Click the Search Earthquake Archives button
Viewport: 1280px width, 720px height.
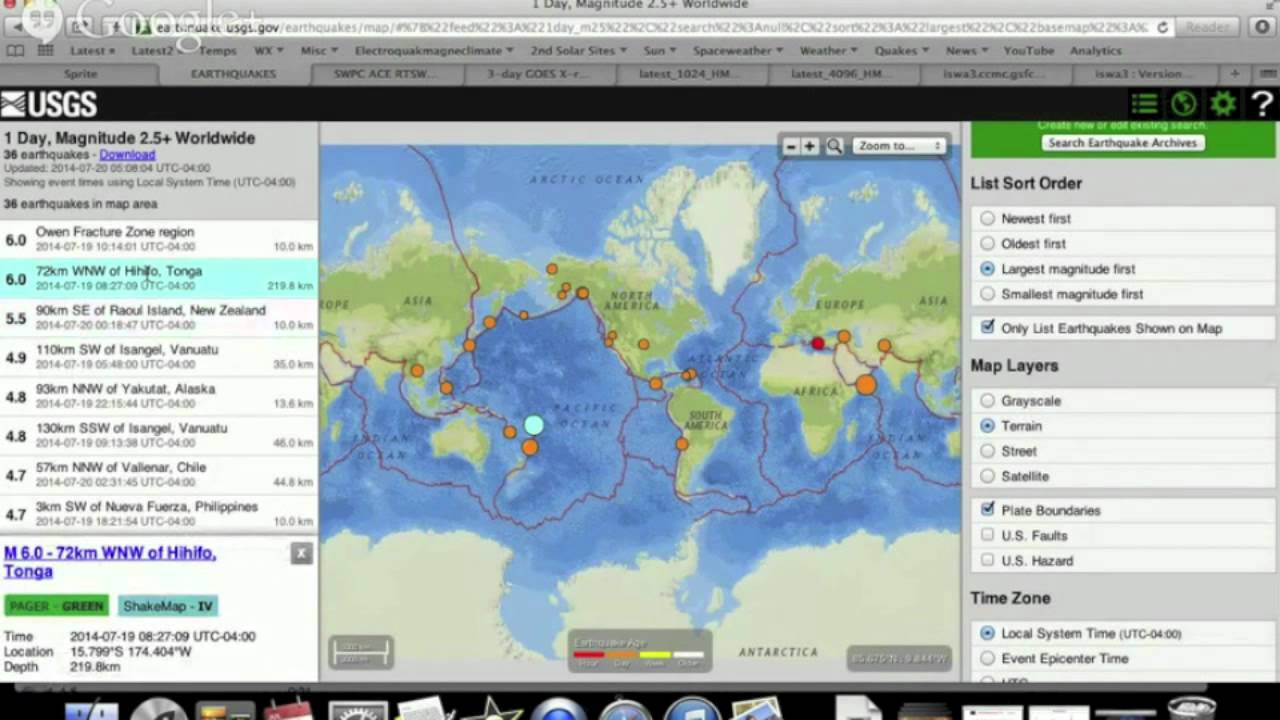click(x=1123, y=143)
